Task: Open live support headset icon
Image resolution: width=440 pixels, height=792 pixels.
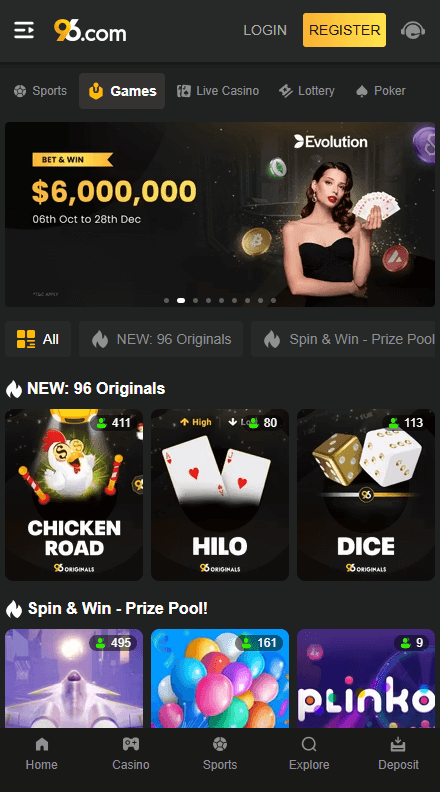Action: 413,30
